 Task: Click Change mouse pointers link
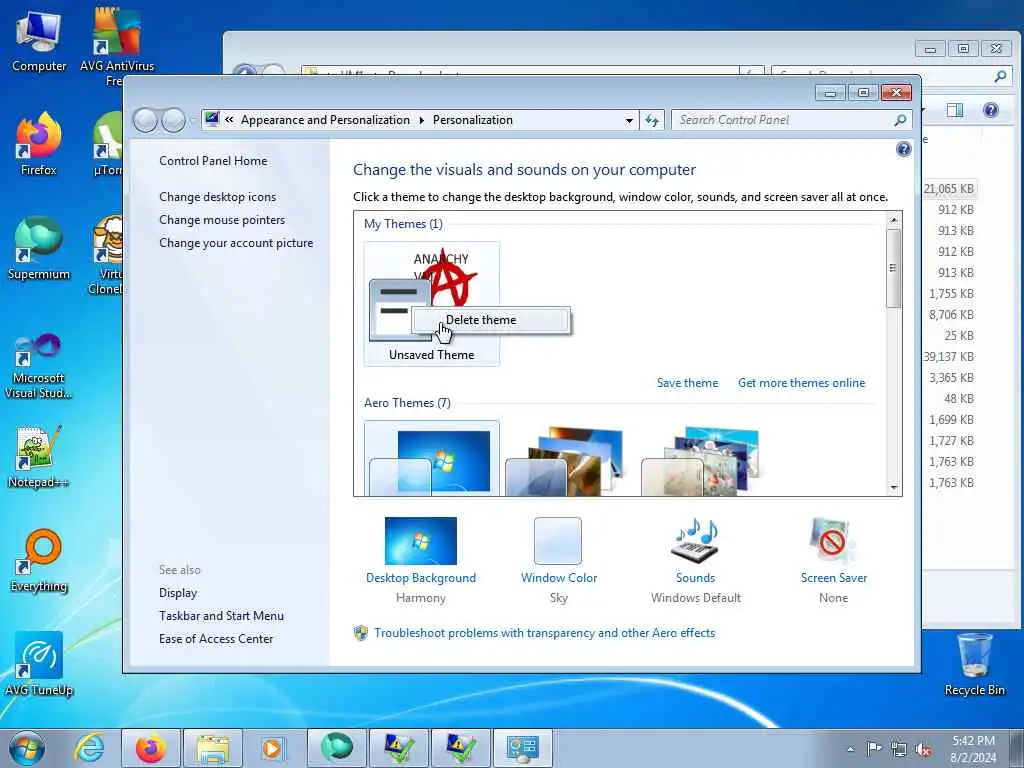[x=222, y=219]
